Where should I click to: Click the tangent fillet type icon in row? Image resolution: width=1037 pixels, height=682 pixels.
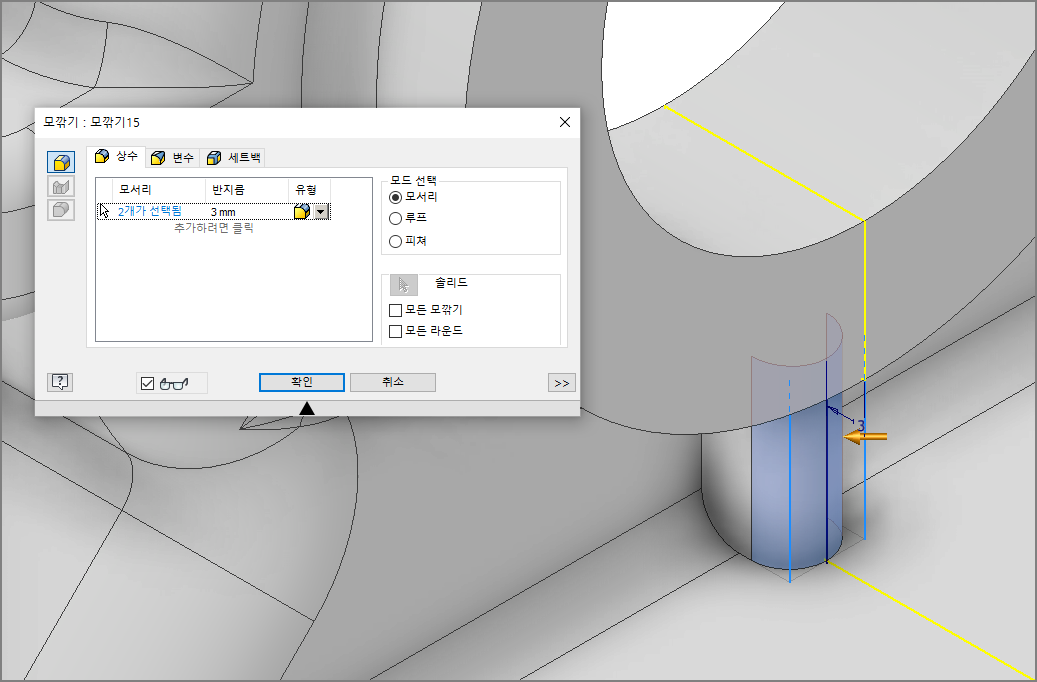[302, 212]
